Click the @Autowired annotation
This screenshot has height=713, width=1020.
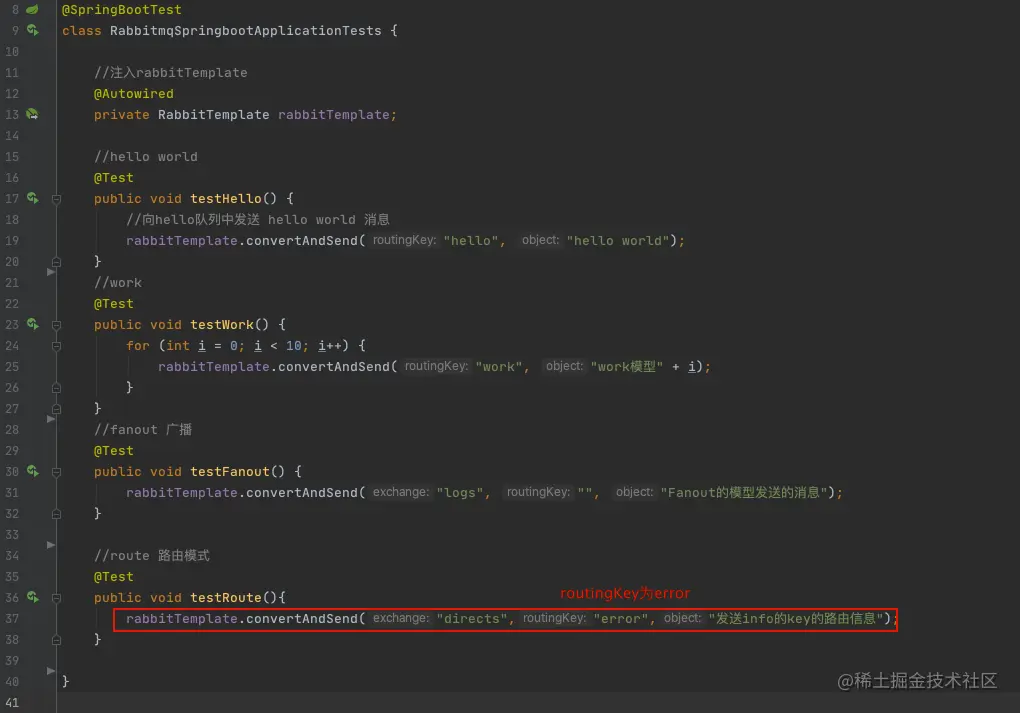[133, 94]
